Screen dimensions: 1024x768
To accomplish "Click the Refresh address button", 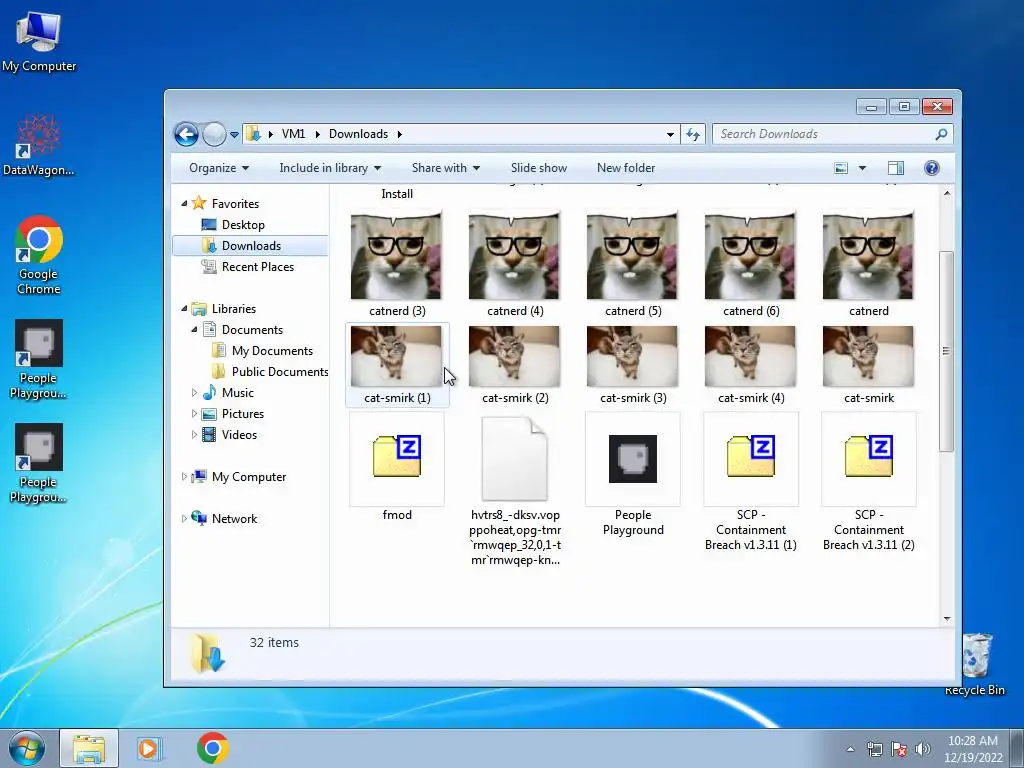I will (x=693, y=135).
